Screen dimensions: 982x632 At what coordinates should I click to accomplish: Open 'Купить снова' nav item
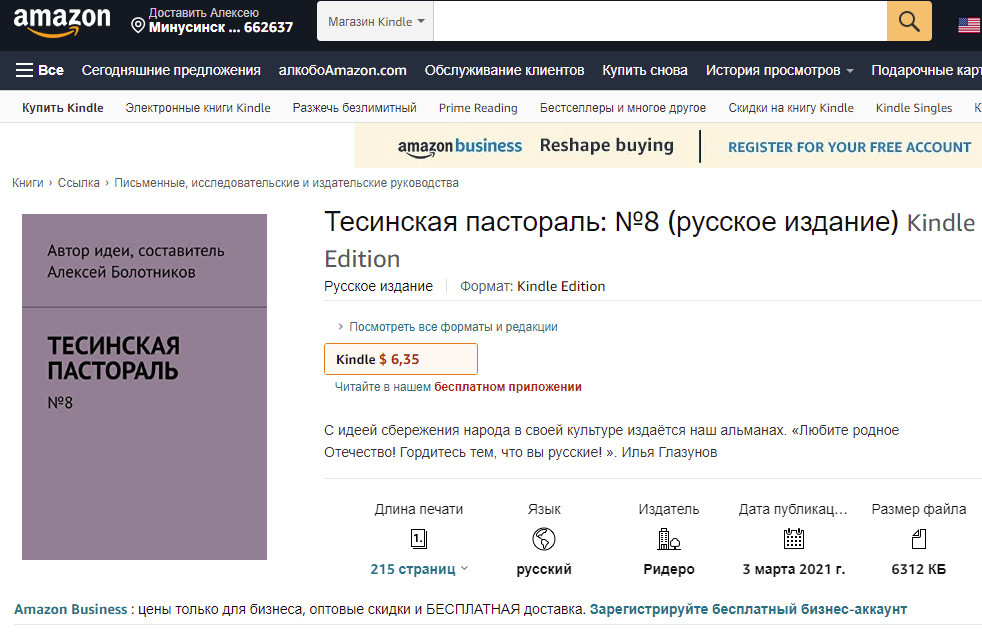click(x=645, y=70)
